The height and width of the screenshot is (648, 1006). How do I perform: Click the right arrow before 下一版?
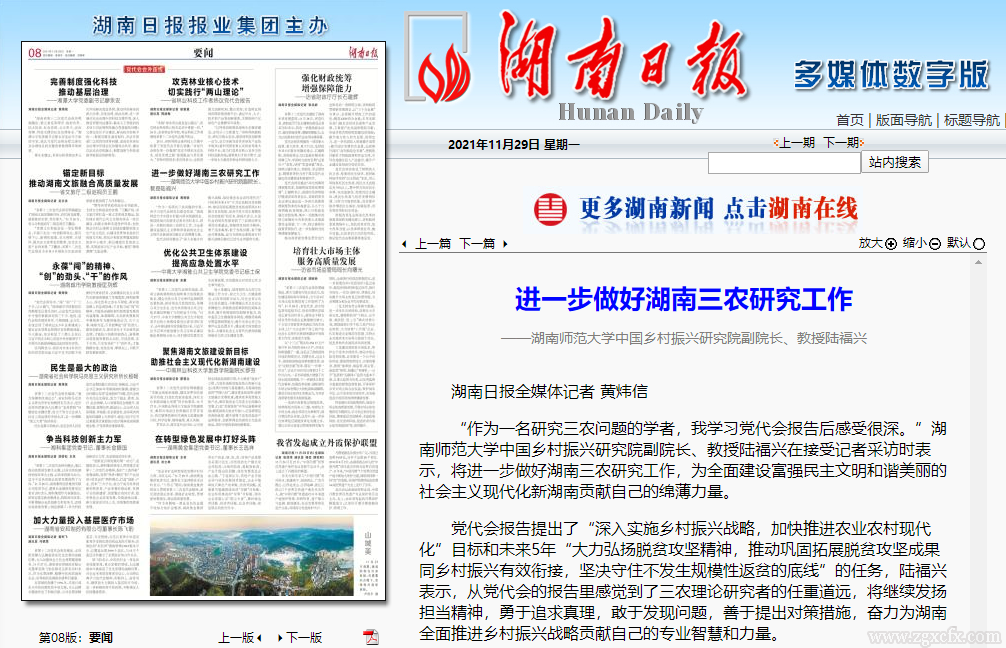280,638
